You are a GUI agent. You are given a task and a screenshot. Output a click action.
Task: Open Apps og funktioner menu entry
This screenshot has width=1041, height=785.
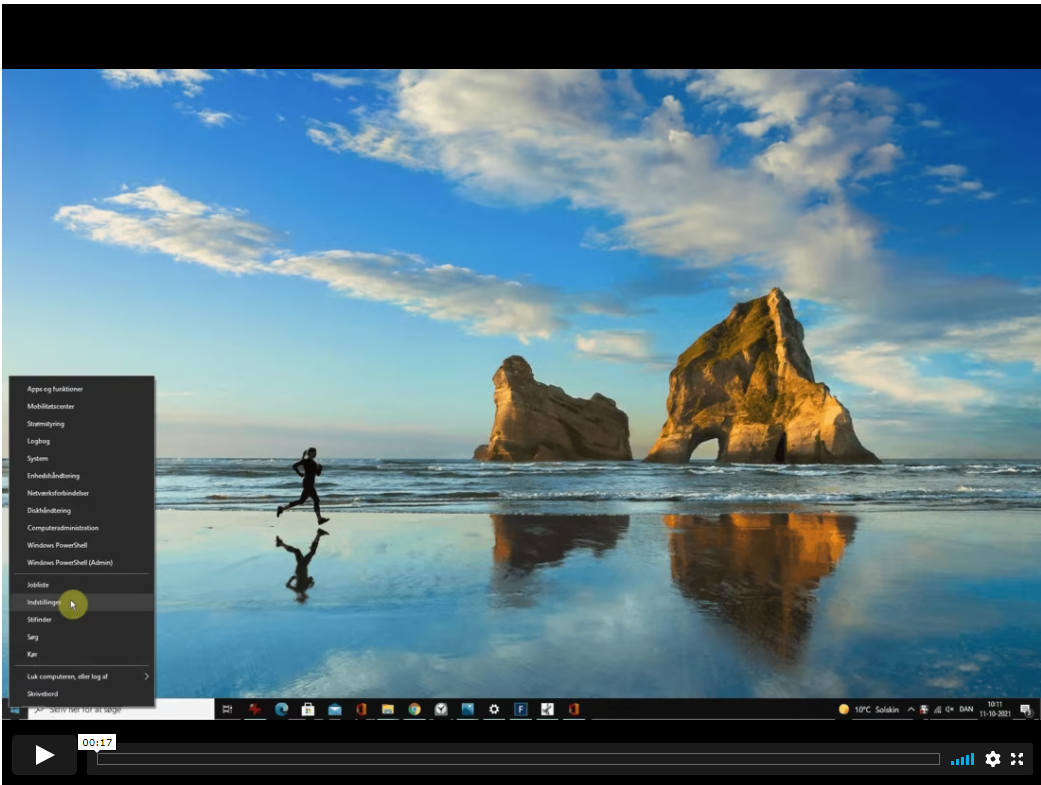click(x=55, y=389)
